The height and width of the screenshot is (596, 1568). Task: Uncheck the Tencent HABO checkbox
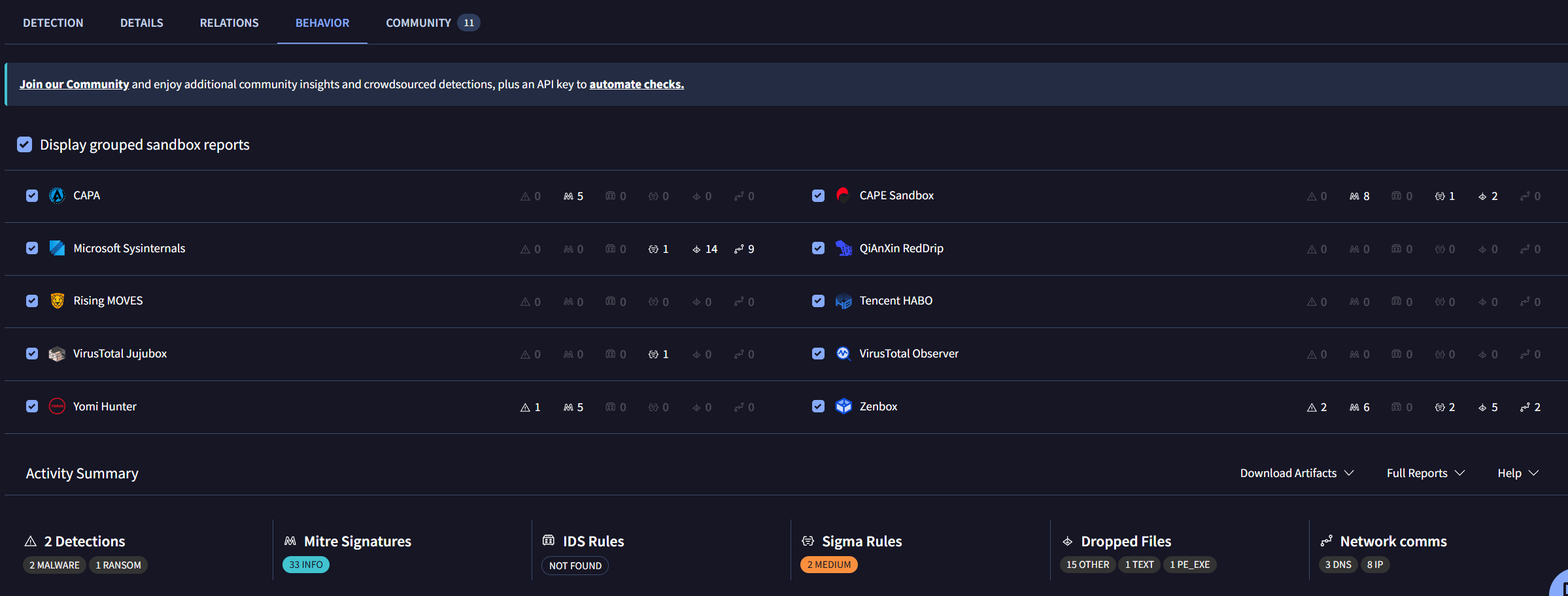[x=818, y=301]
